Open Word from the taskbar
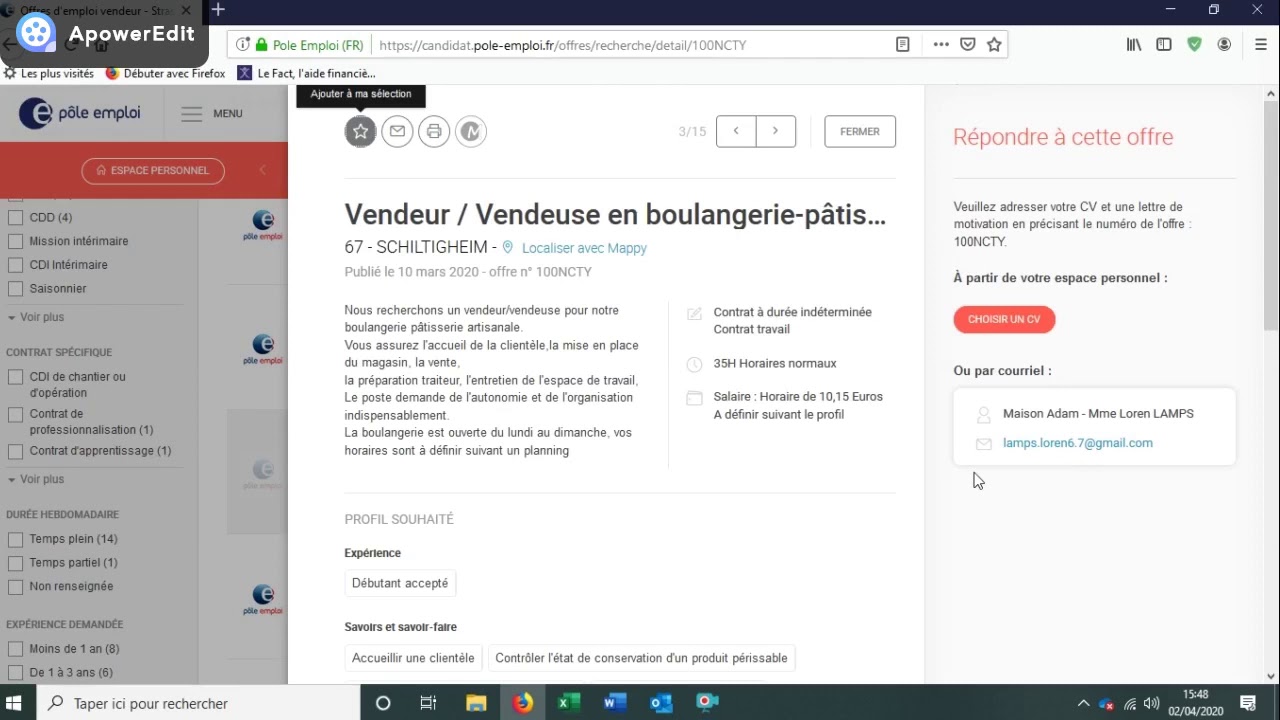 pyautogui.click(x=615, y=703)
